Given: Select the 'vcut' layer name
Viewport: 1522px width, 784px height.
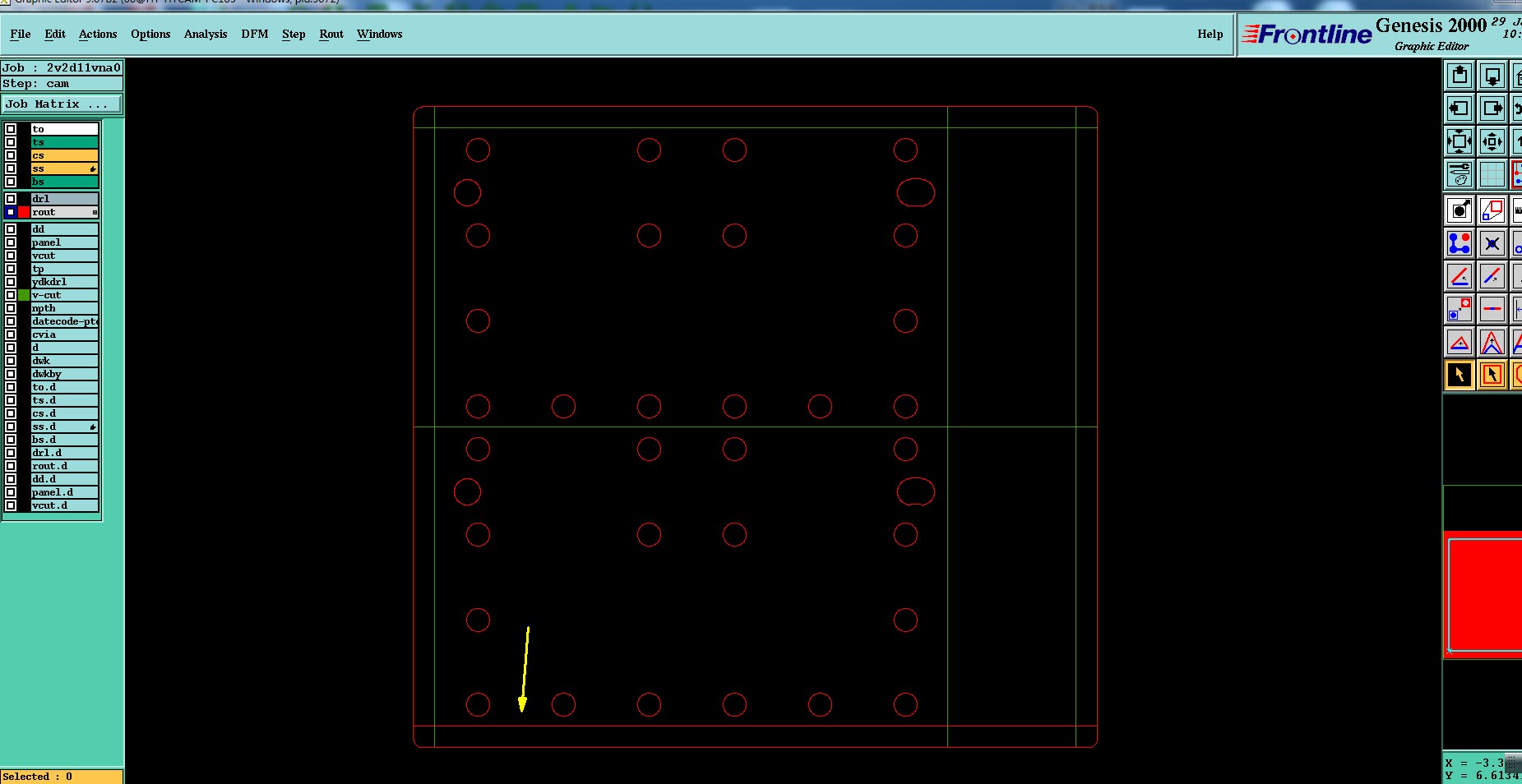Looking at the screenshot, I should pos(65,256).
